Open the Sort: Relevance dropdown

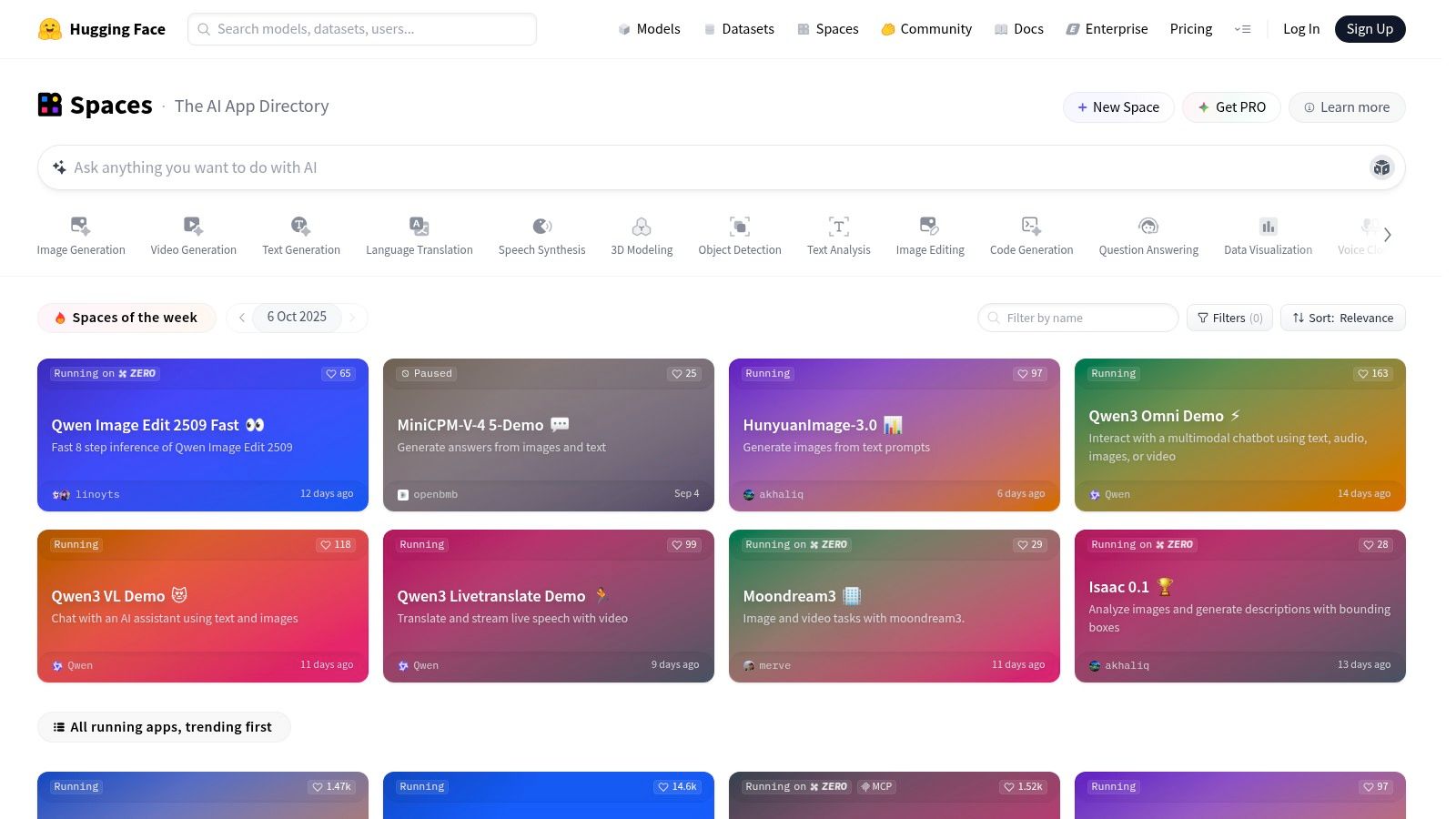(x=1343, y=318)
